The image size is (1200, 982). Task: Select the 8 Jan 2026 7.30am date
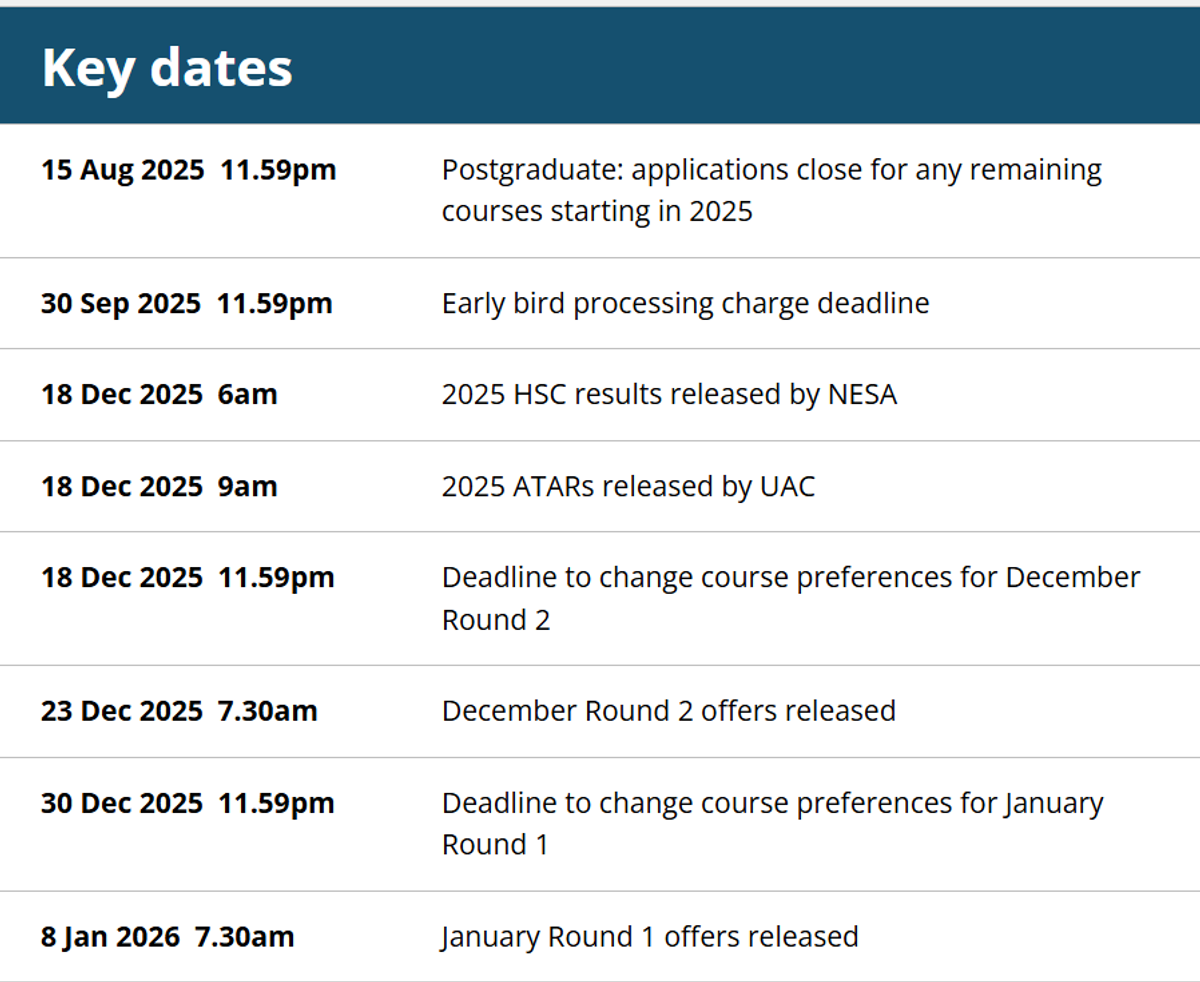pyautogui.click(x=168, y=937)
